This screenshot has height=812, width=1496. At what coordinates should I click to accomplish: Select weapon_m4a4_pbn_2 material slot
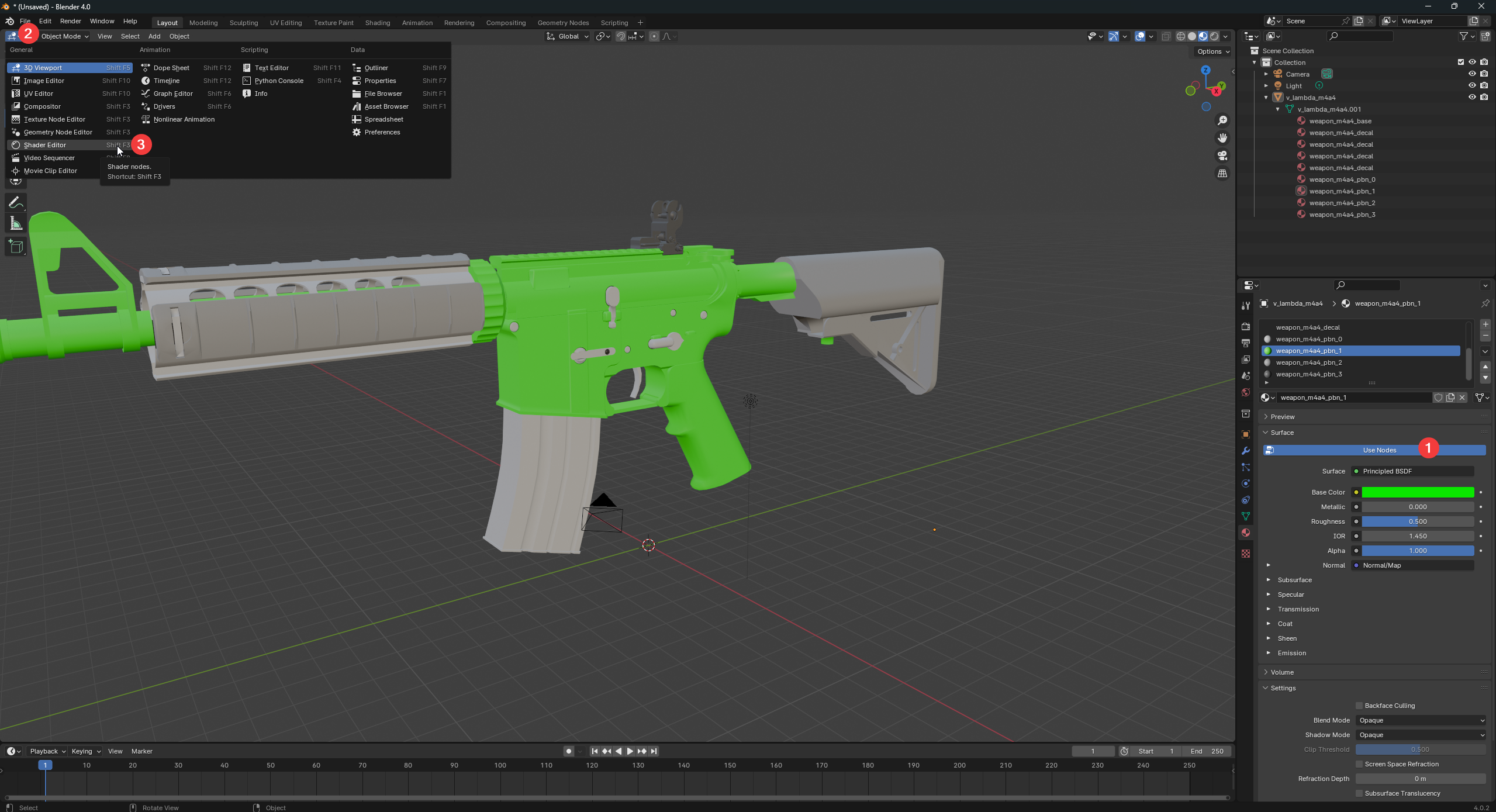click(x=1308, y=362)
